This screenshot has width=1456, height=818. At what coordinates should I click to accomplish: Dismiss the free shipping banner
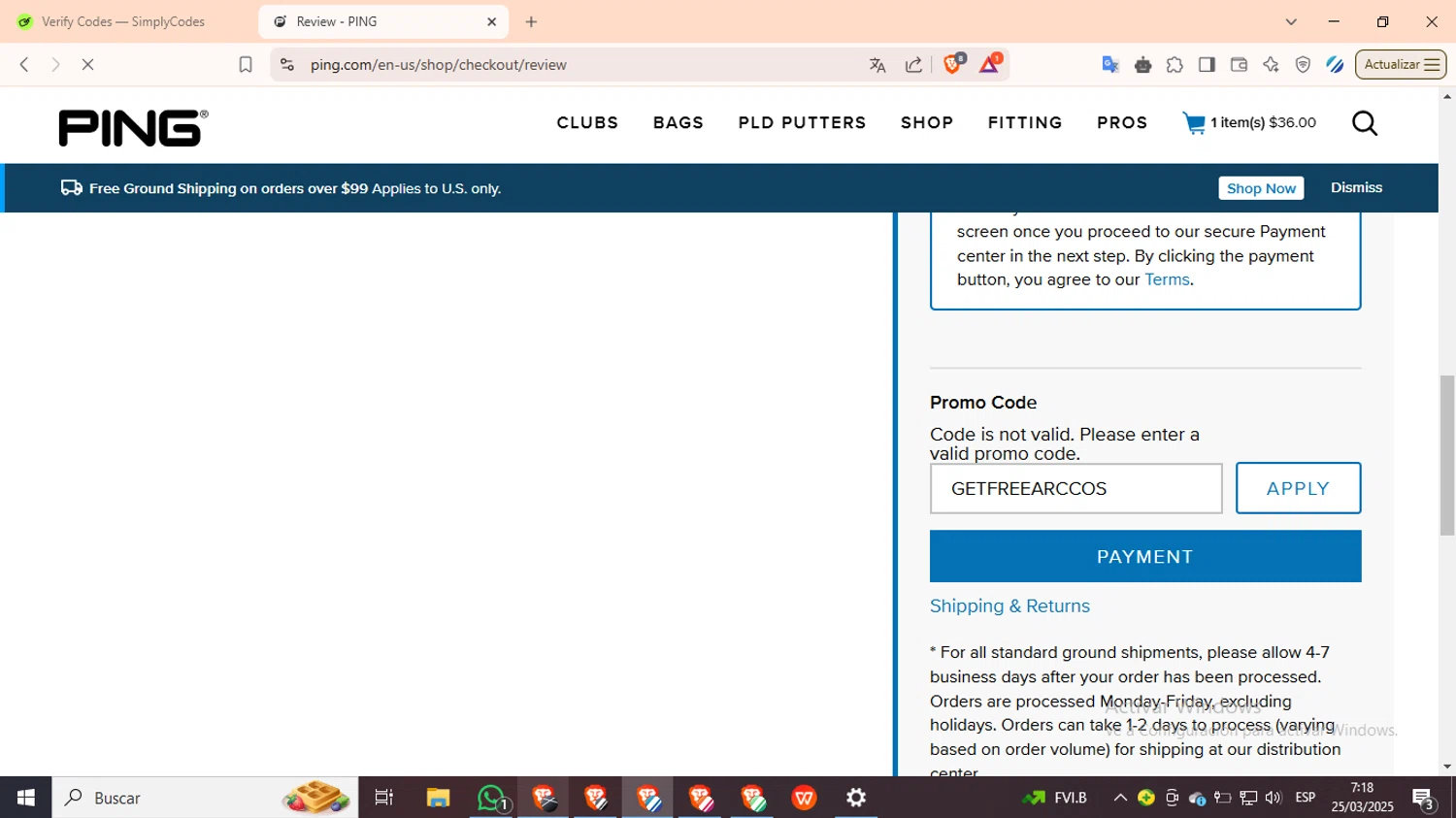(x=1356, y=187)
